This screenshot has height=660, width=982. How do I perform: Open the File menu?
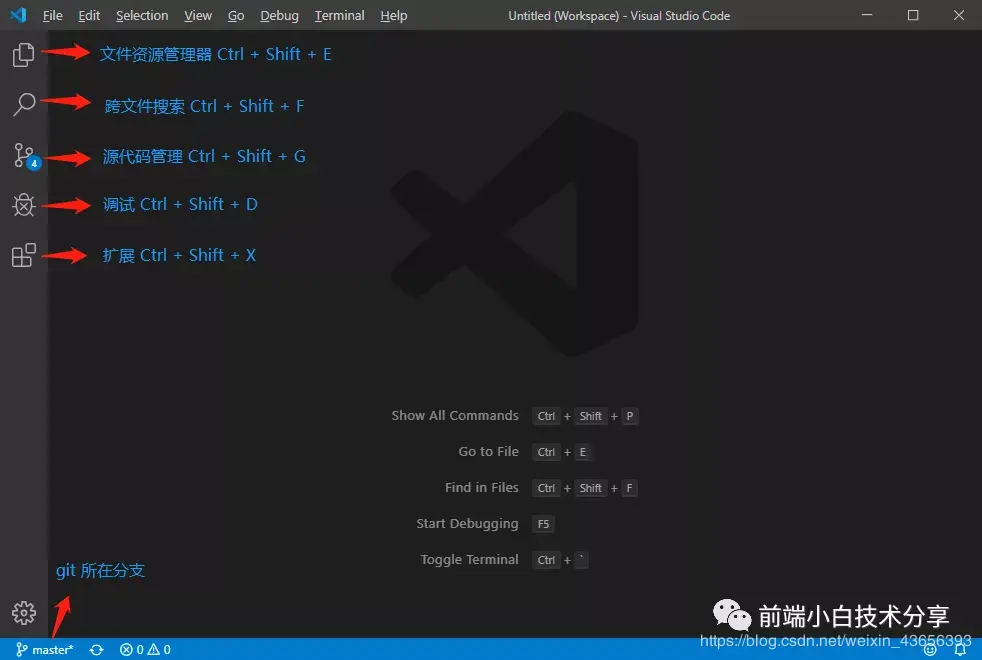(53, 16)
